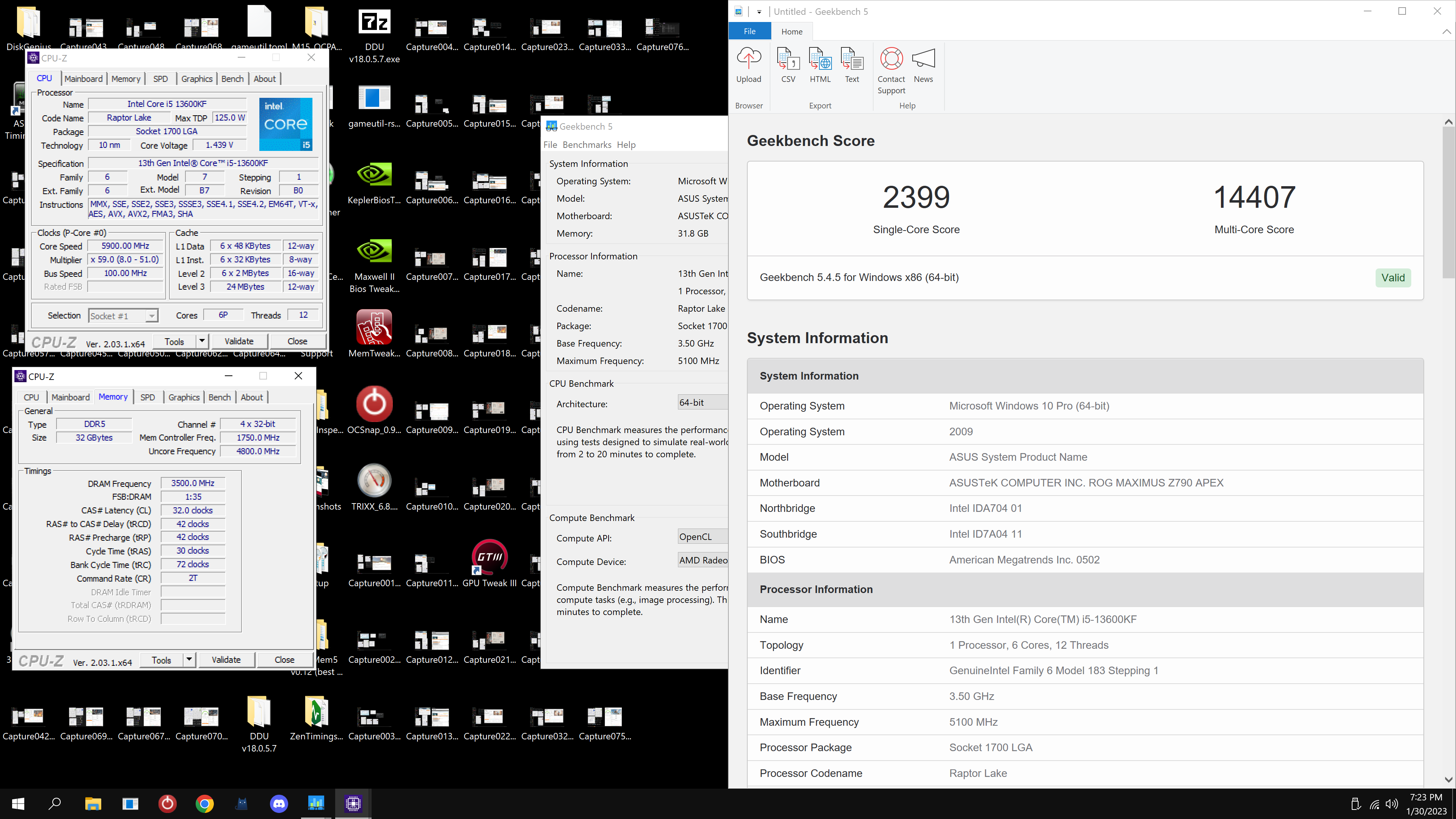This screenshot has width=1456, height=819.
Task: Click Validate in top CPU-Z window
Action: click(x=239, y=341)
